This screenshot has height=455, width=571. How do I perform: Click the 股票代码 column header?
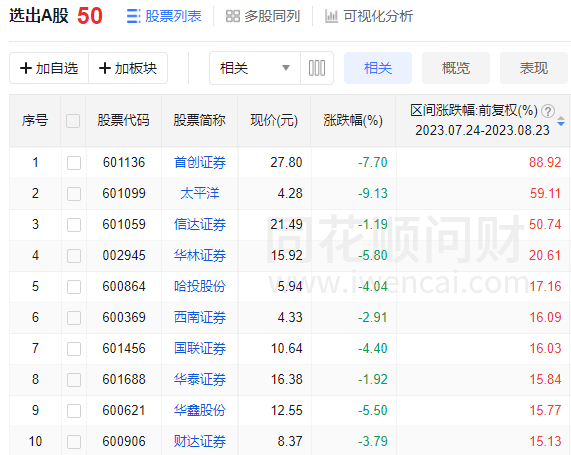pos(123,120)
